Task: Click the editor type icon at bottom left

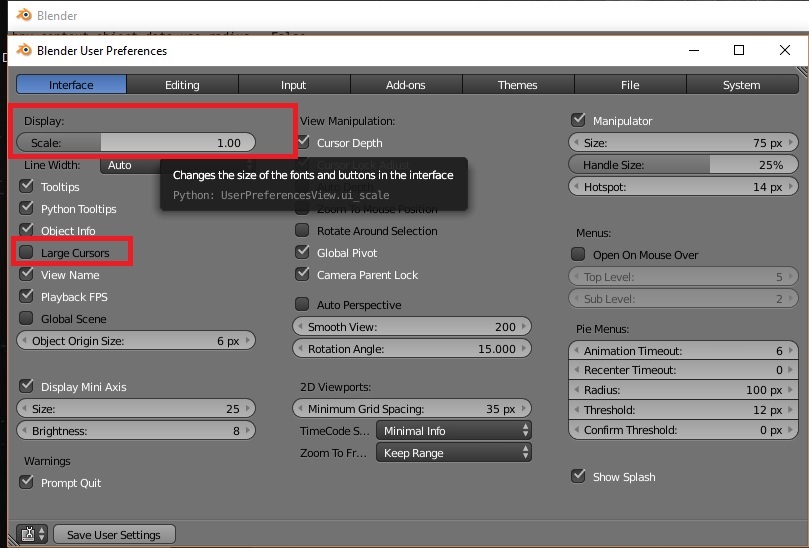Action: 28,534
